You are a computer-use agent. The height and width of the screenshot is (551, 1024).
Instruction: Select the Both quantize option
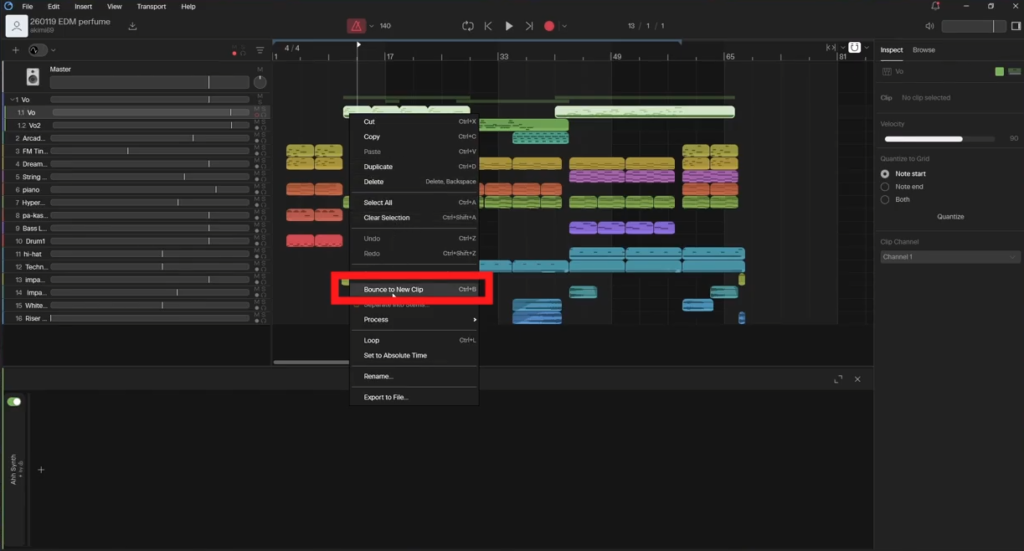pyautogui.click(x=885, y=199)
